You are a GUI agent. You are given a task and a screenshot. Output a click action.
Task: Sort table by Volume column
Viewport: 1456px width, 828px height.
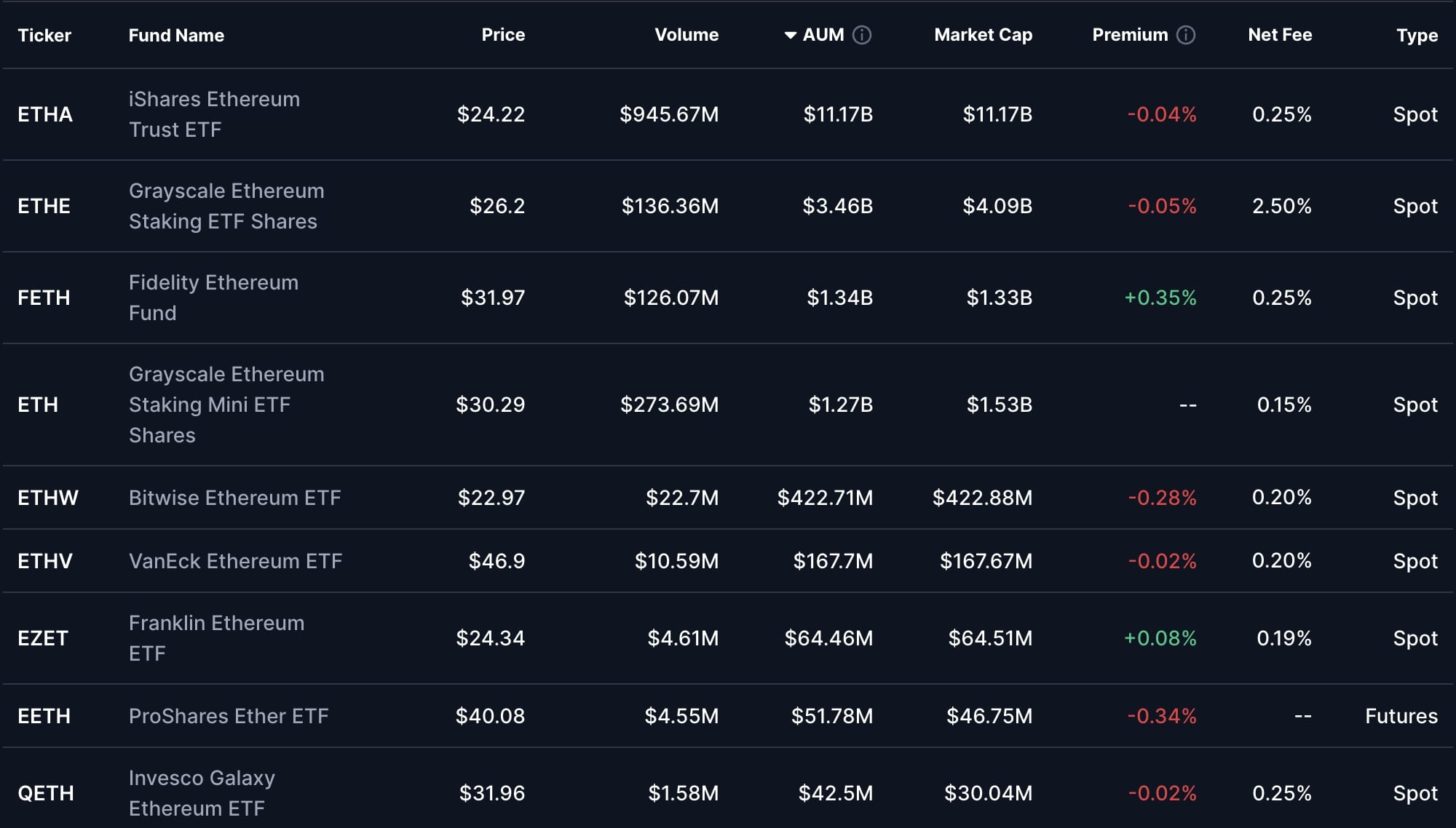(x=686, y=35)
